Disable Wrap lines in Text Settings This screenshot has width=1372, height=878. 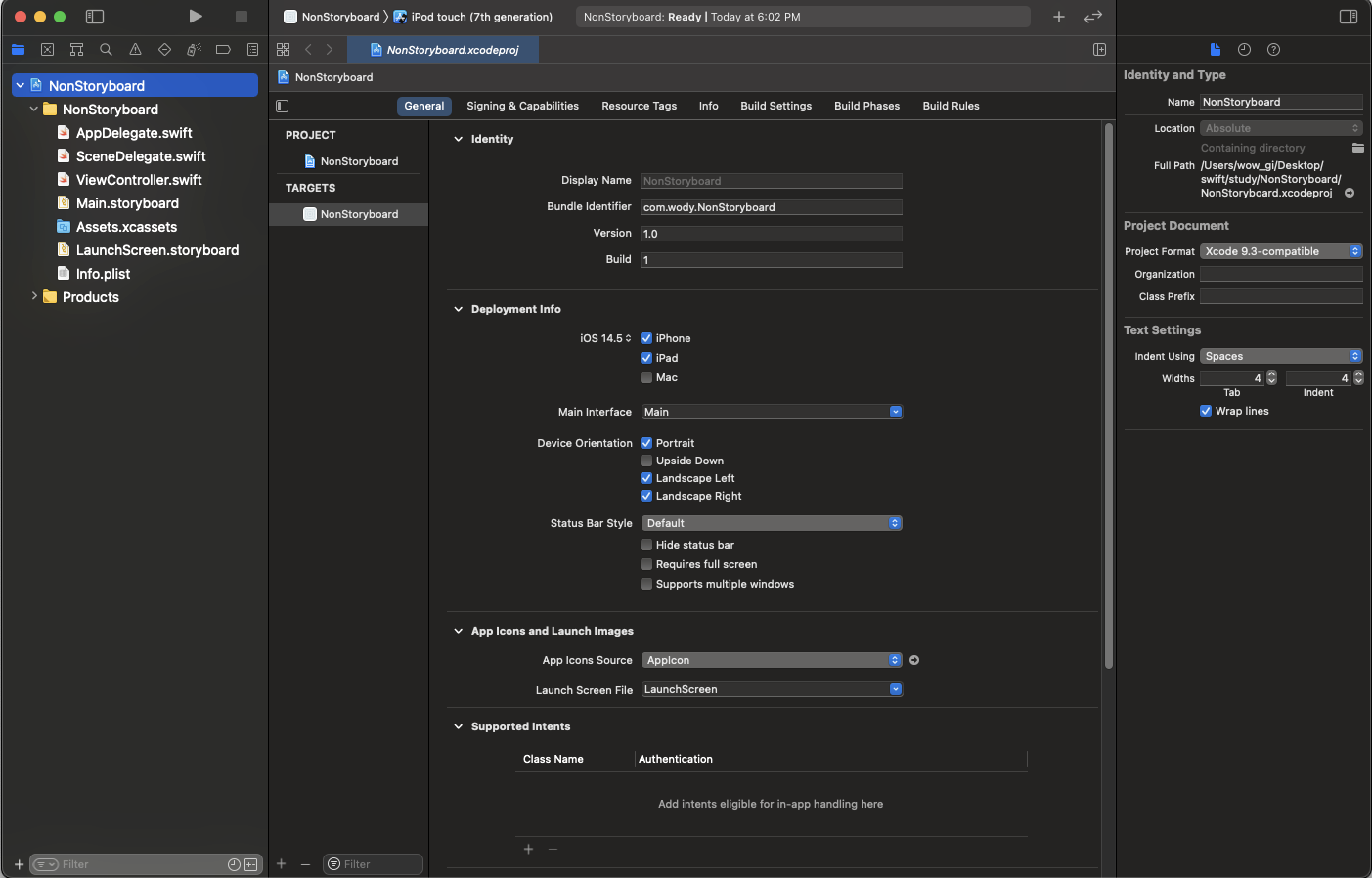1206,411
